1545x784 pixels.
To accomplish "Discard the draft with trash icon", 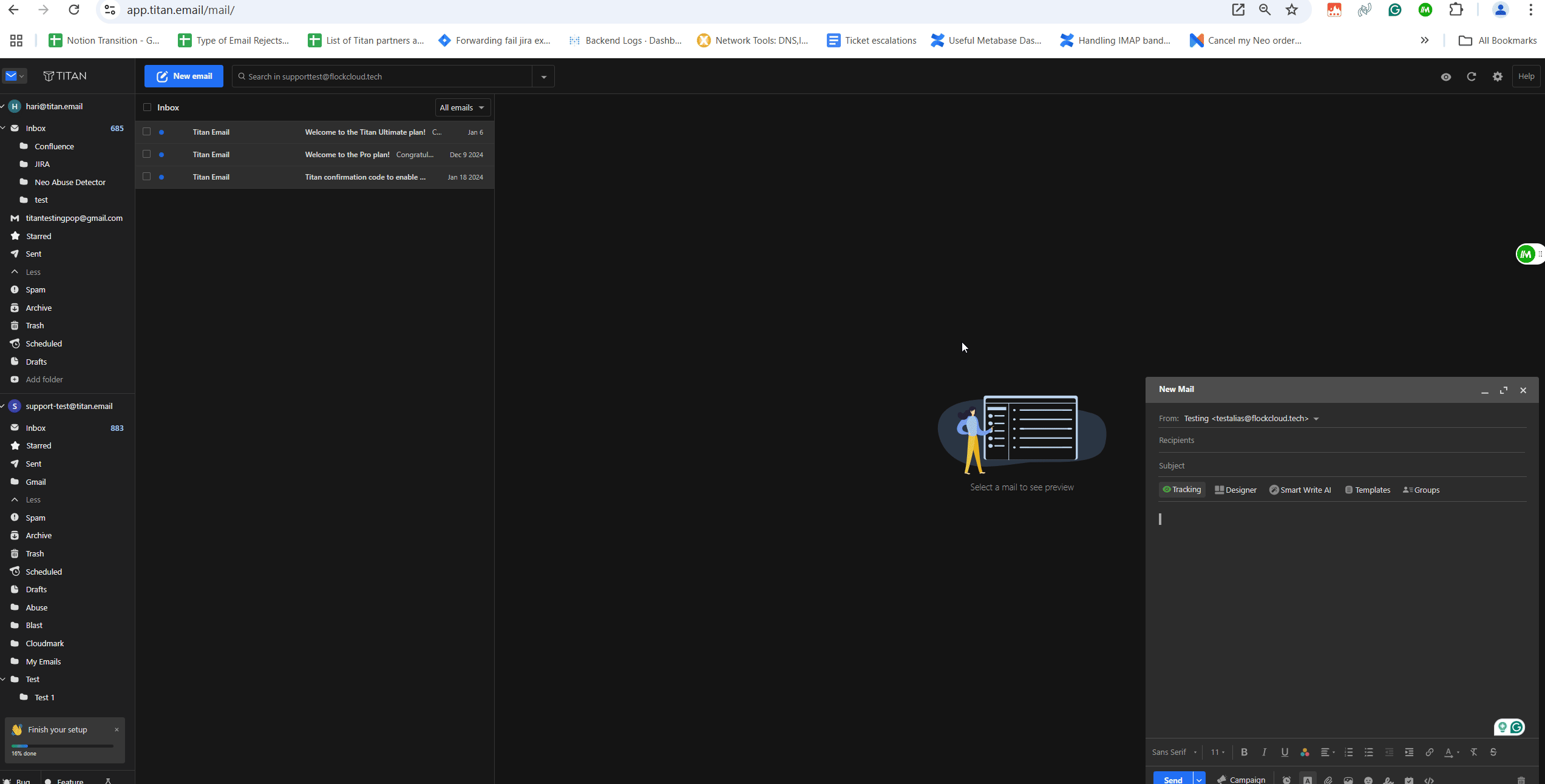I will pos(1521,780).
